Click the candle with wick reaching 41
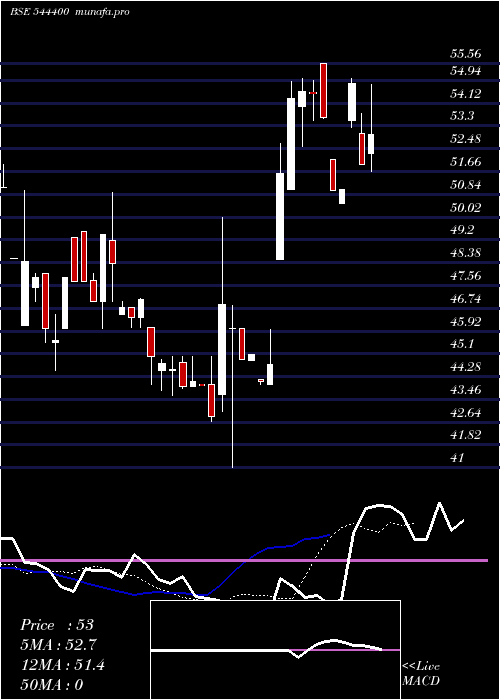Screen dimensions: 500x700 [x=233, y=386]
